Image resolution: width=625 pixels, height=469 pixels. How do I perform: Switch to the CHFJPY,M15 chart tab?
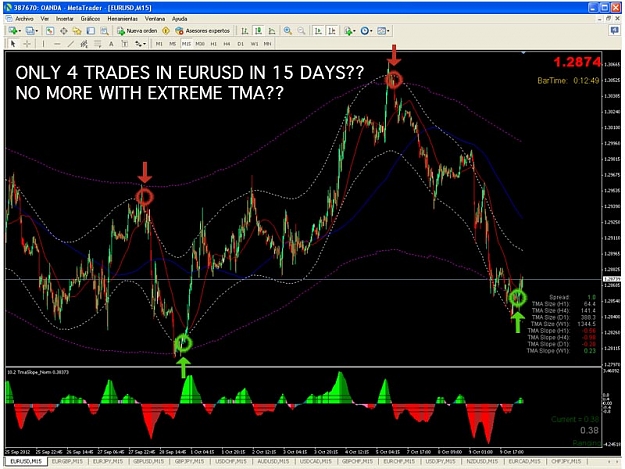click(x=566, y=461)
